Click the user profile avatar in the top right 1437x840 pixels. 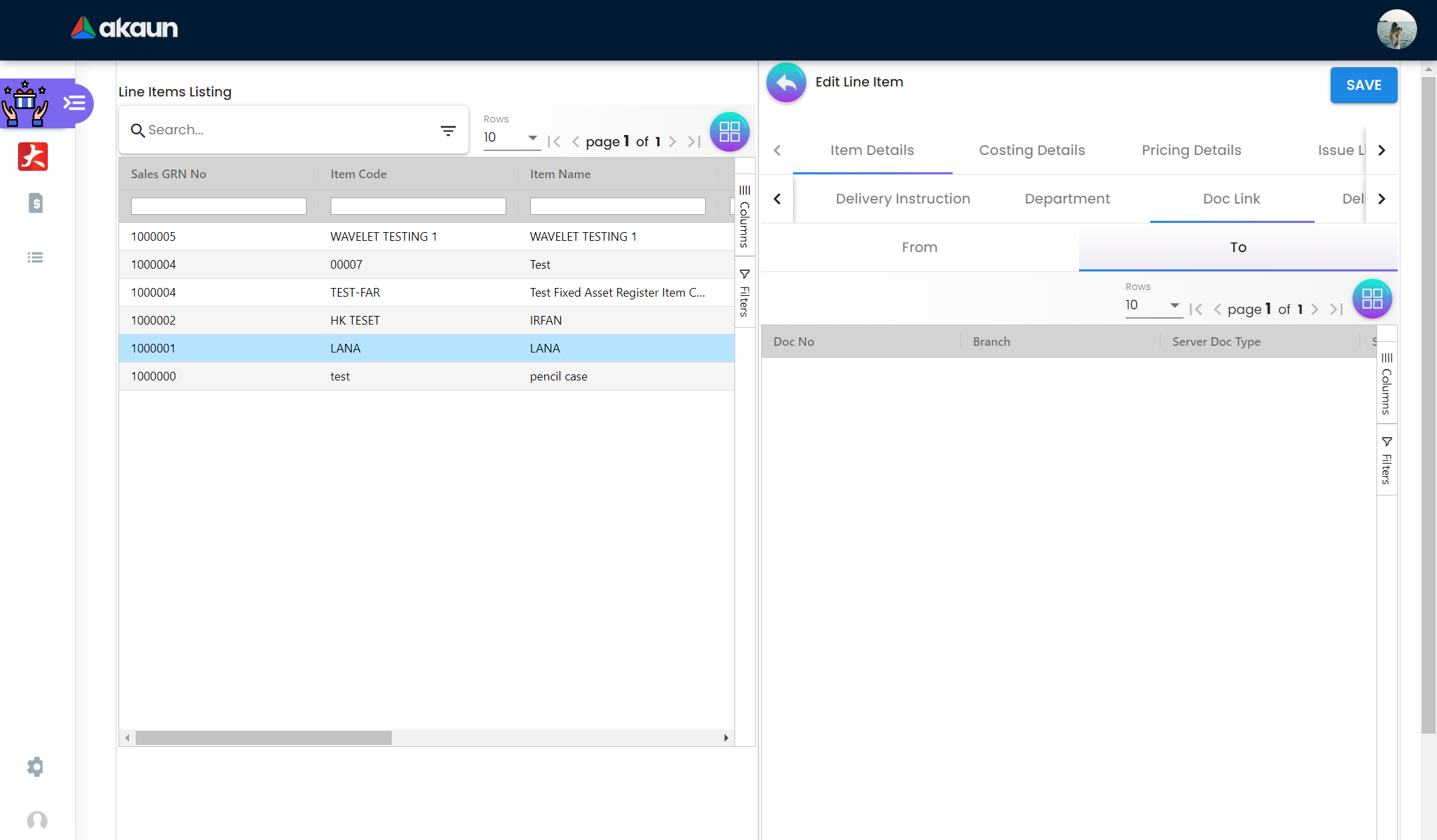(1396, 30)
